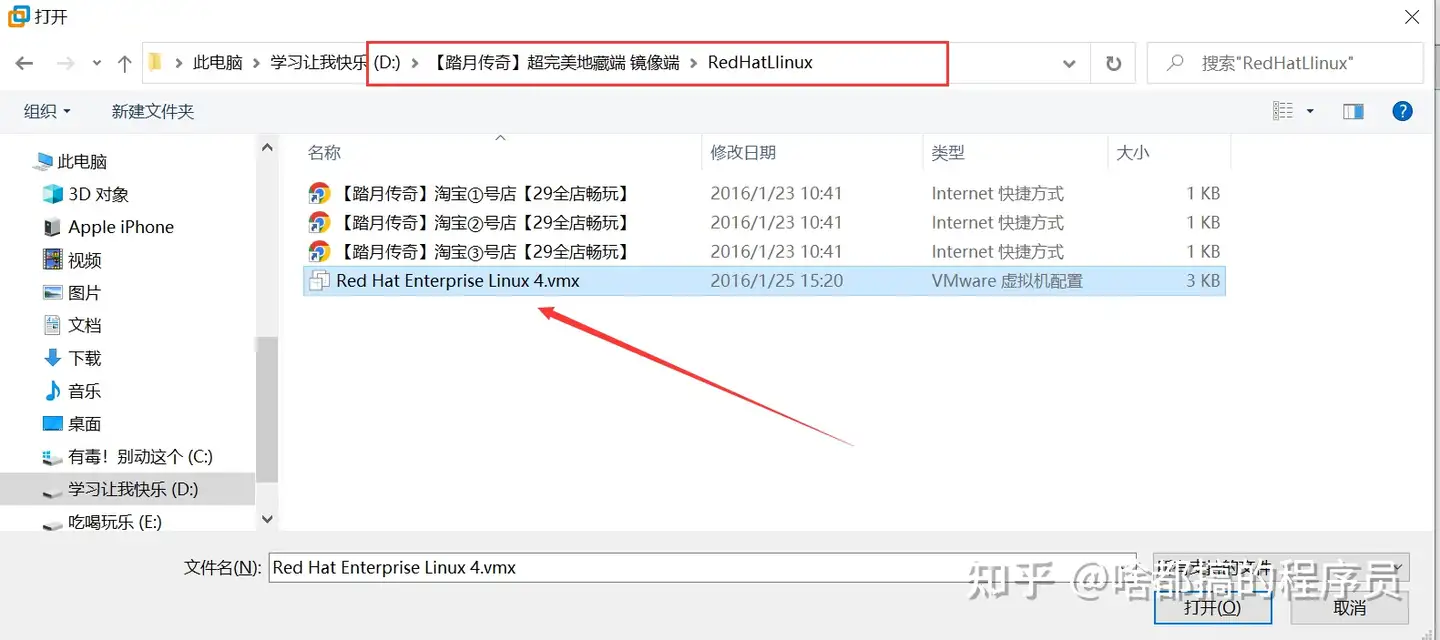This screenshot has height=640, width=1440.
Task: Click the 桌面 desktop icon
Action: (x=53, y=424)
